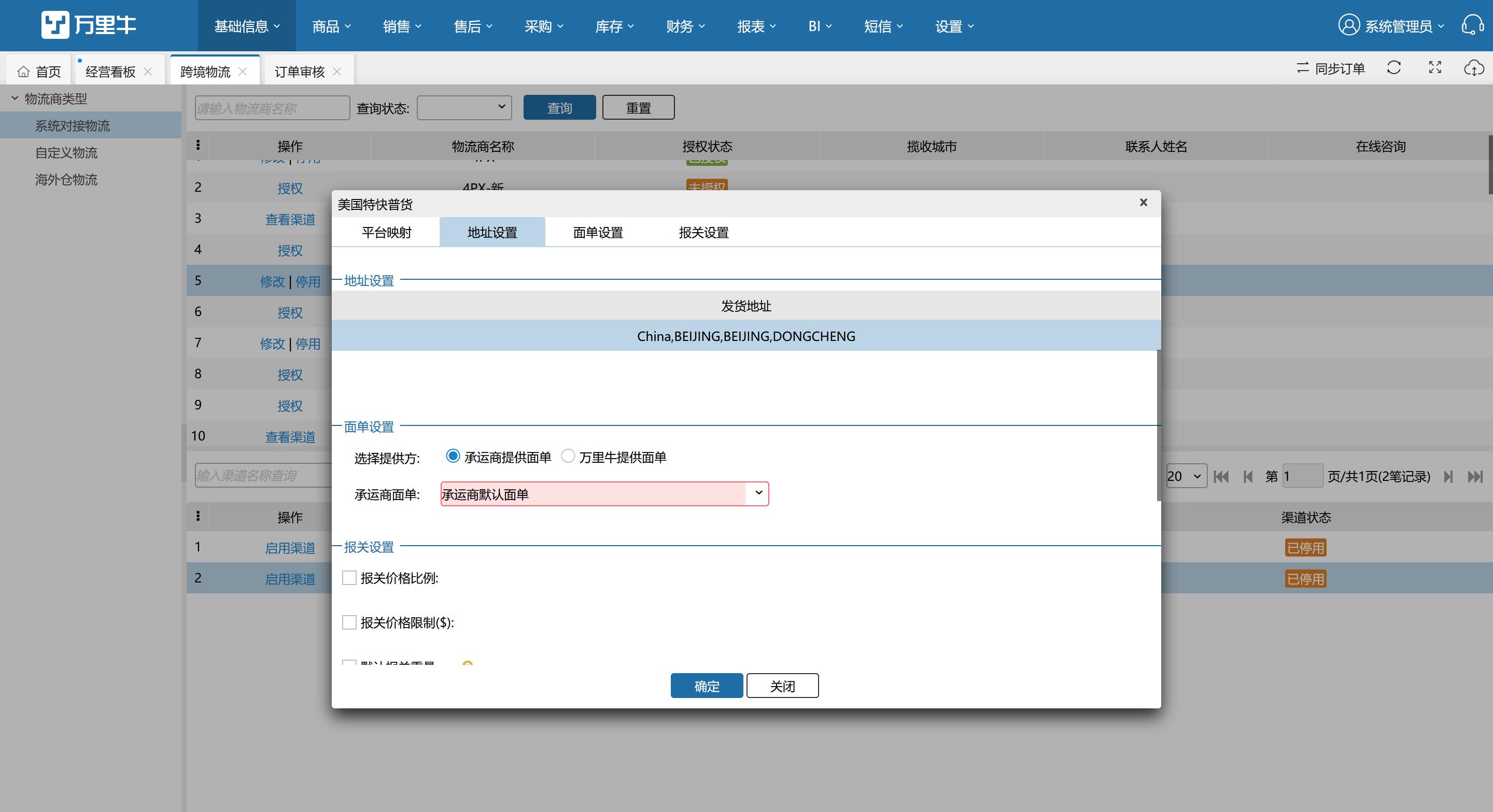Click 关闭 button in dialog
This screenshot has width=1493, height=812.
(782, 685)
